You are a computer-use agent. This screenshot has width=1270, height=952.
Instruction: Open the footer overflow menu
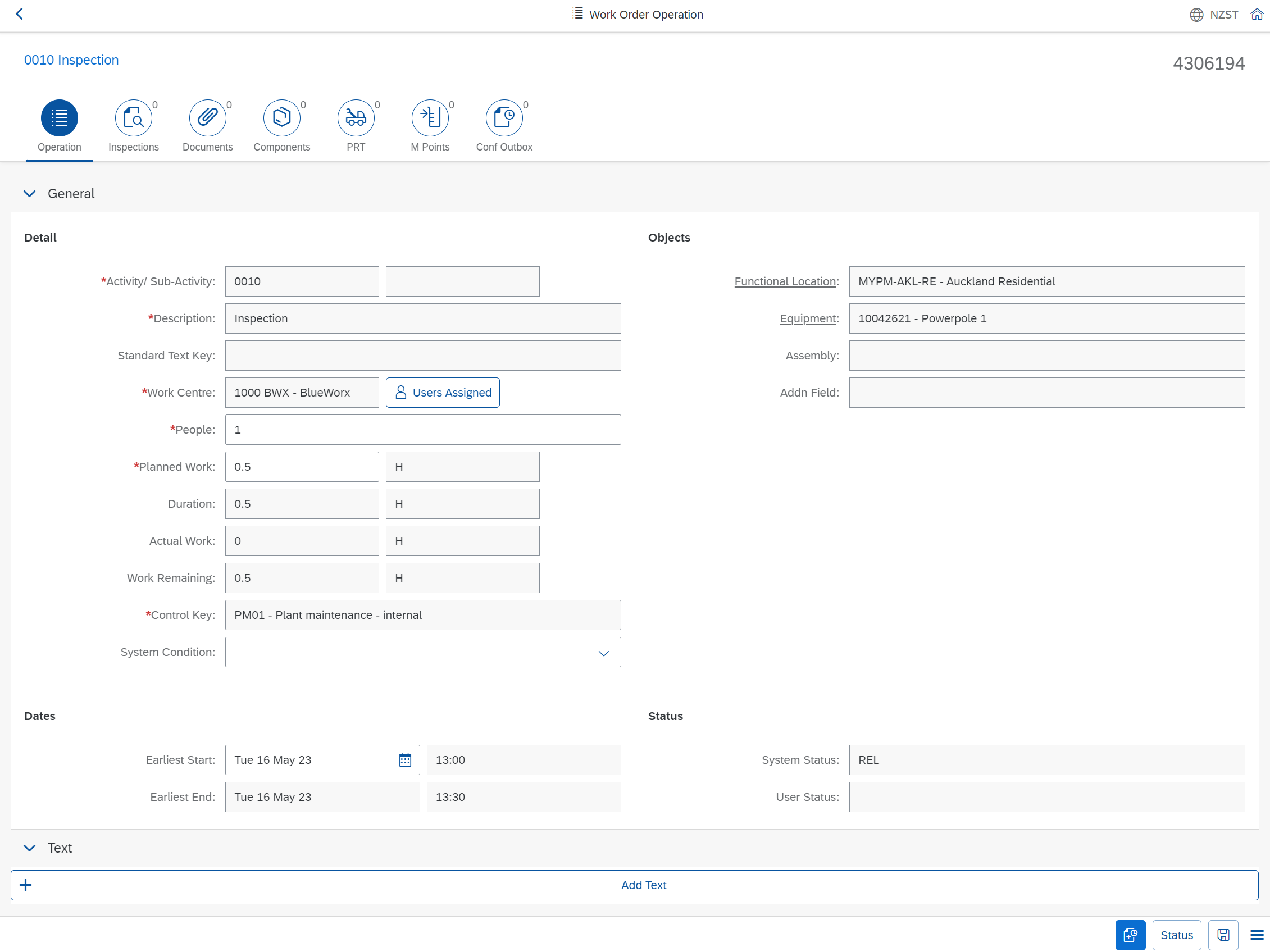click(x=1256, y=935)
